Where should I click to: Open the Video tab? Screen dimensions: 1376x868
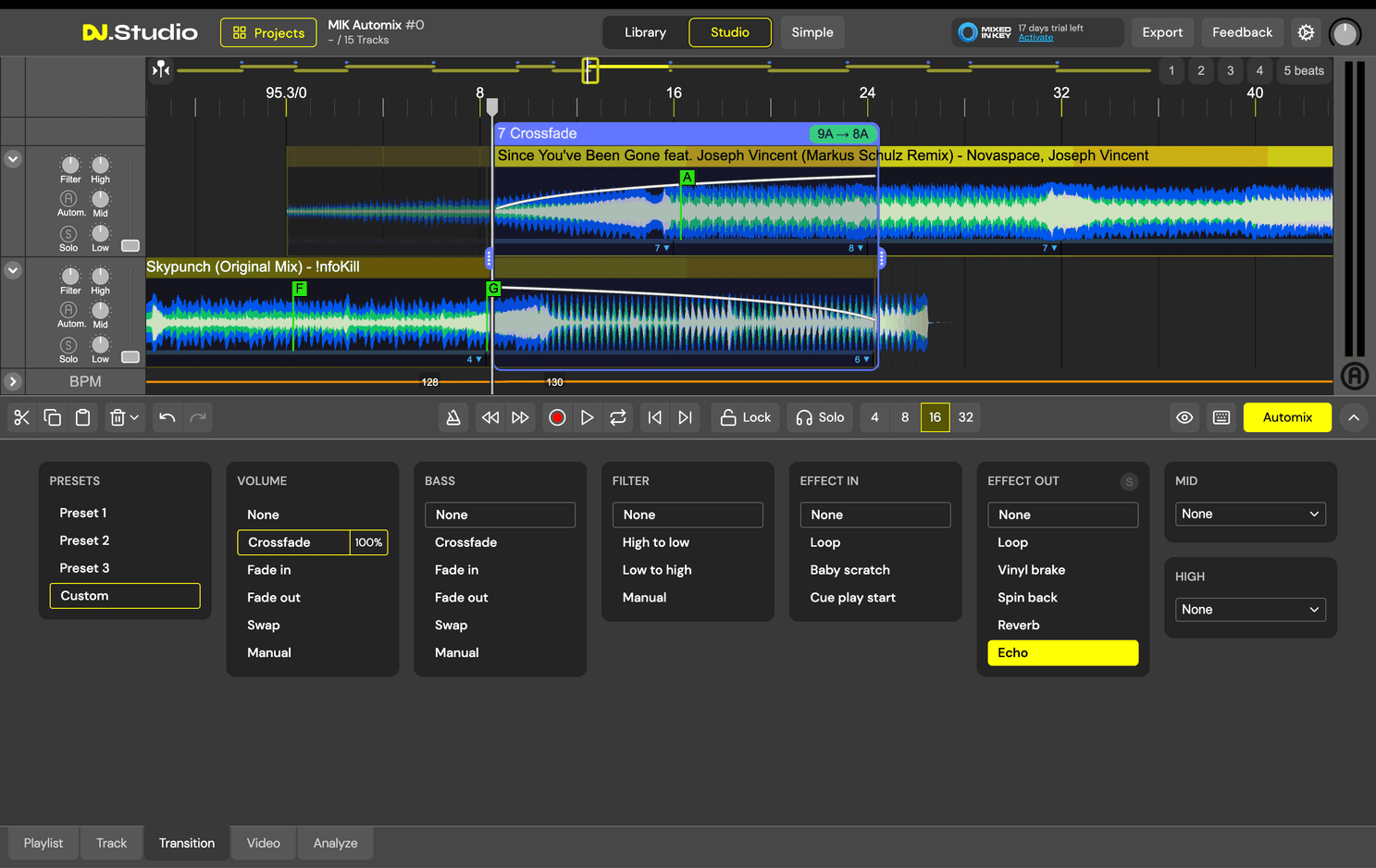tap(264, 843)
